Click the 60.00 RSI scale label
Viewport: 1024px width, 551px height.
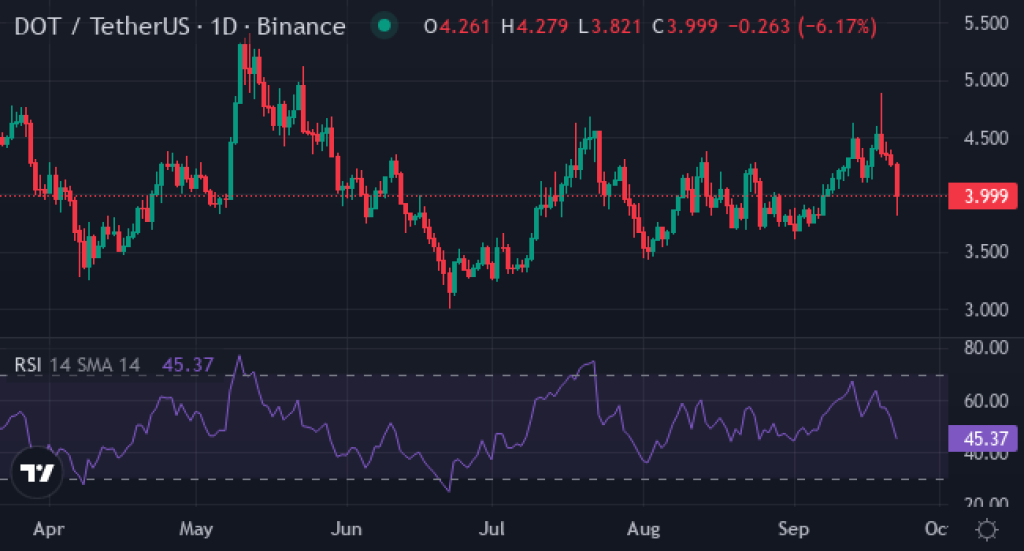point(986,401)
